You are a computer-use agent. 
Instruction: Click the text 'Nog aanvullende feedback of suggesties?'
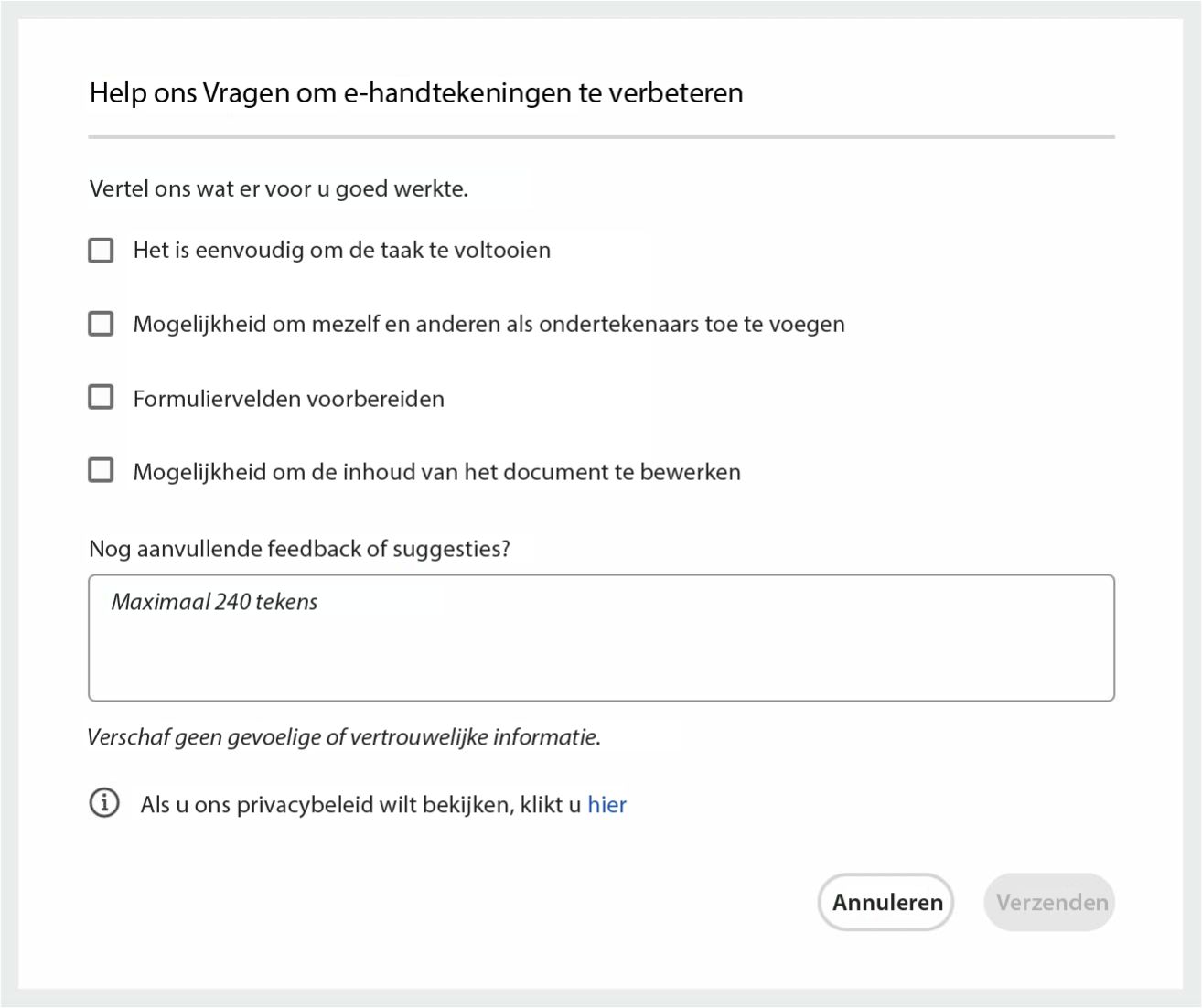300,549
